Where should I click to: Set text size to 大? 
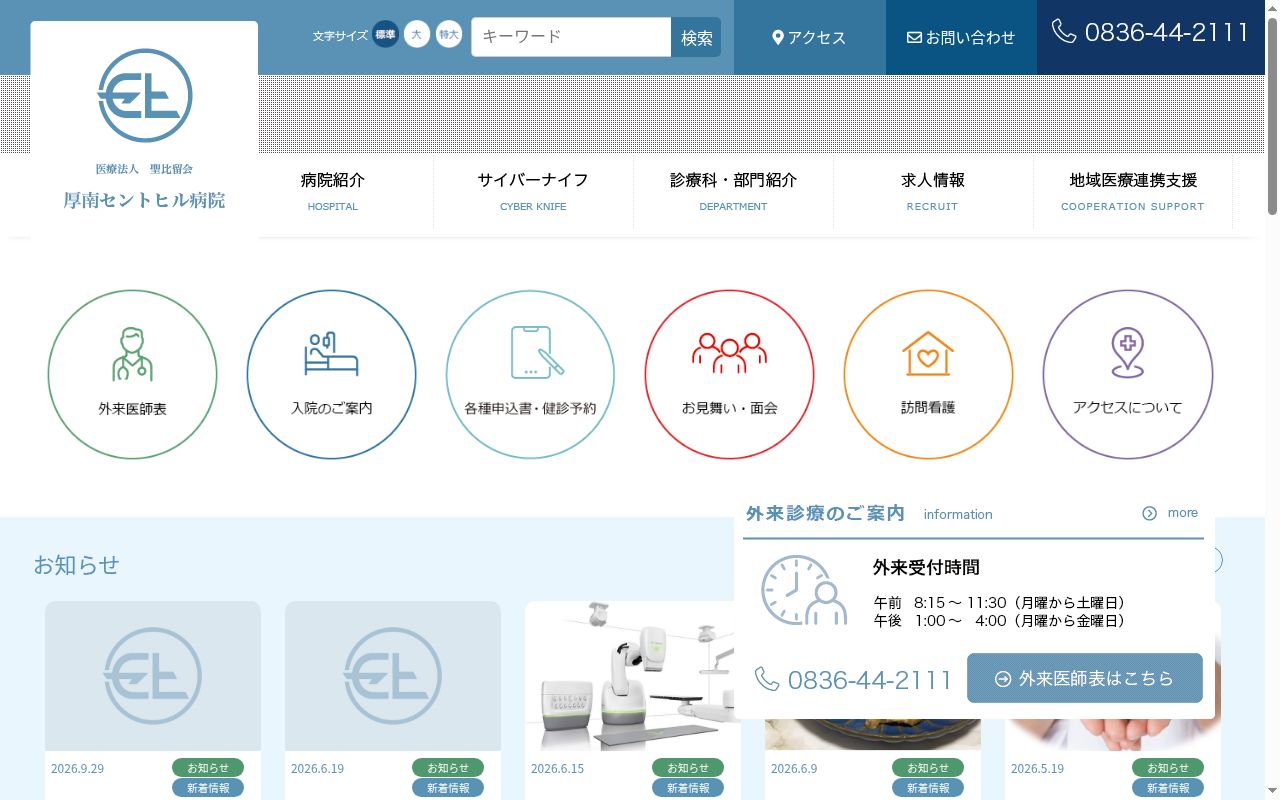[417, 35]
